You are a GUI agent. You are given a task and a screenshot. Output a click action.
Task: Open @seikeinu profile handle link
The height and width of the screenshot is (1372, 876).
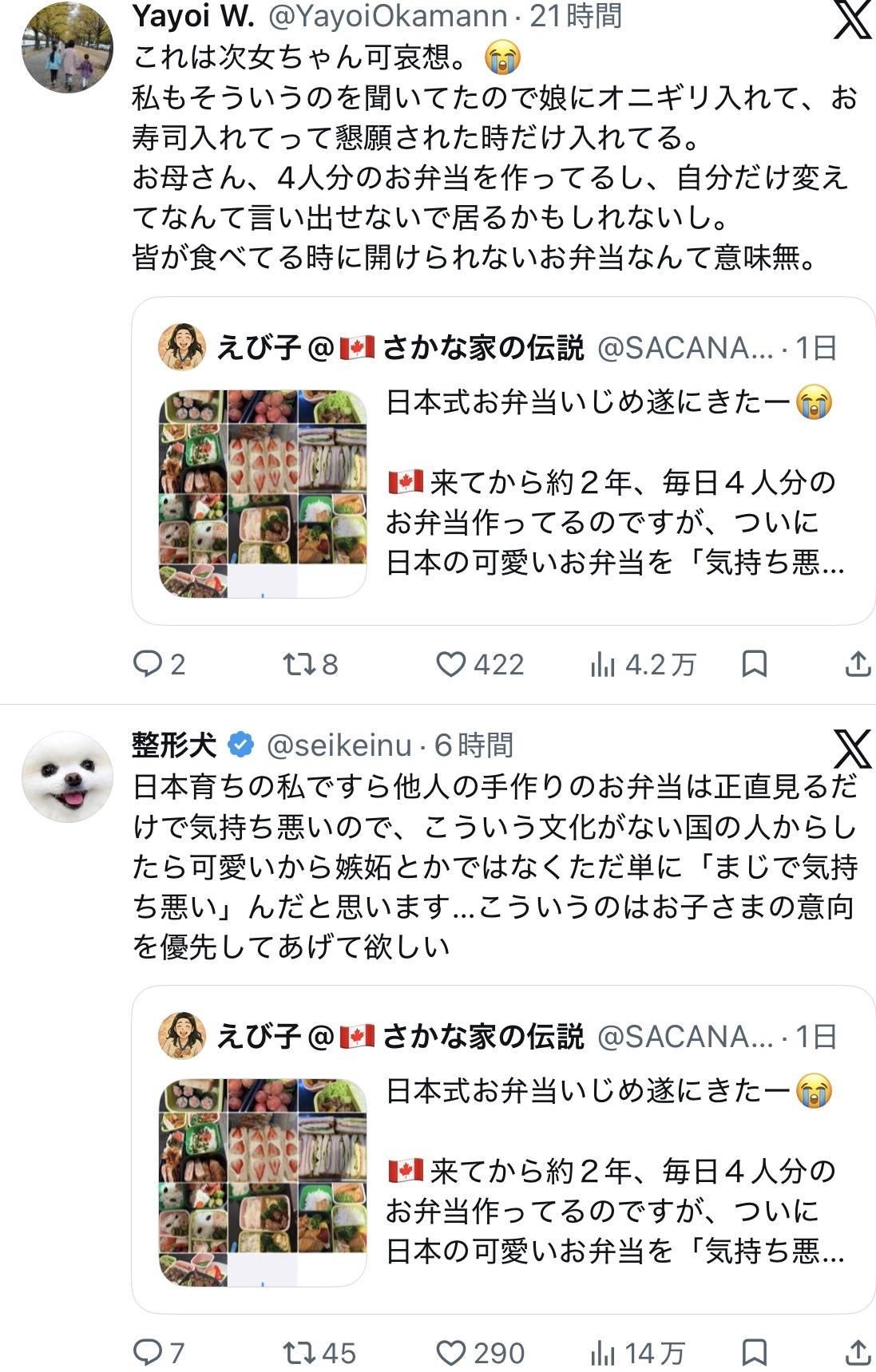(x=339, y=745)
